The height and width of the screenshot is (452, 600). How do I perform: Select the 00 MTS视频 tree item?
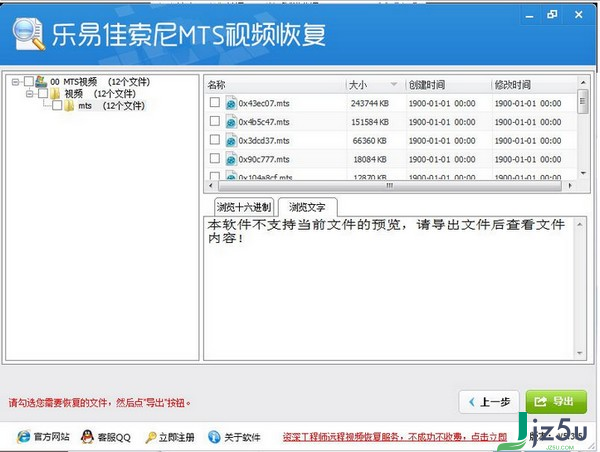(100, 82)
